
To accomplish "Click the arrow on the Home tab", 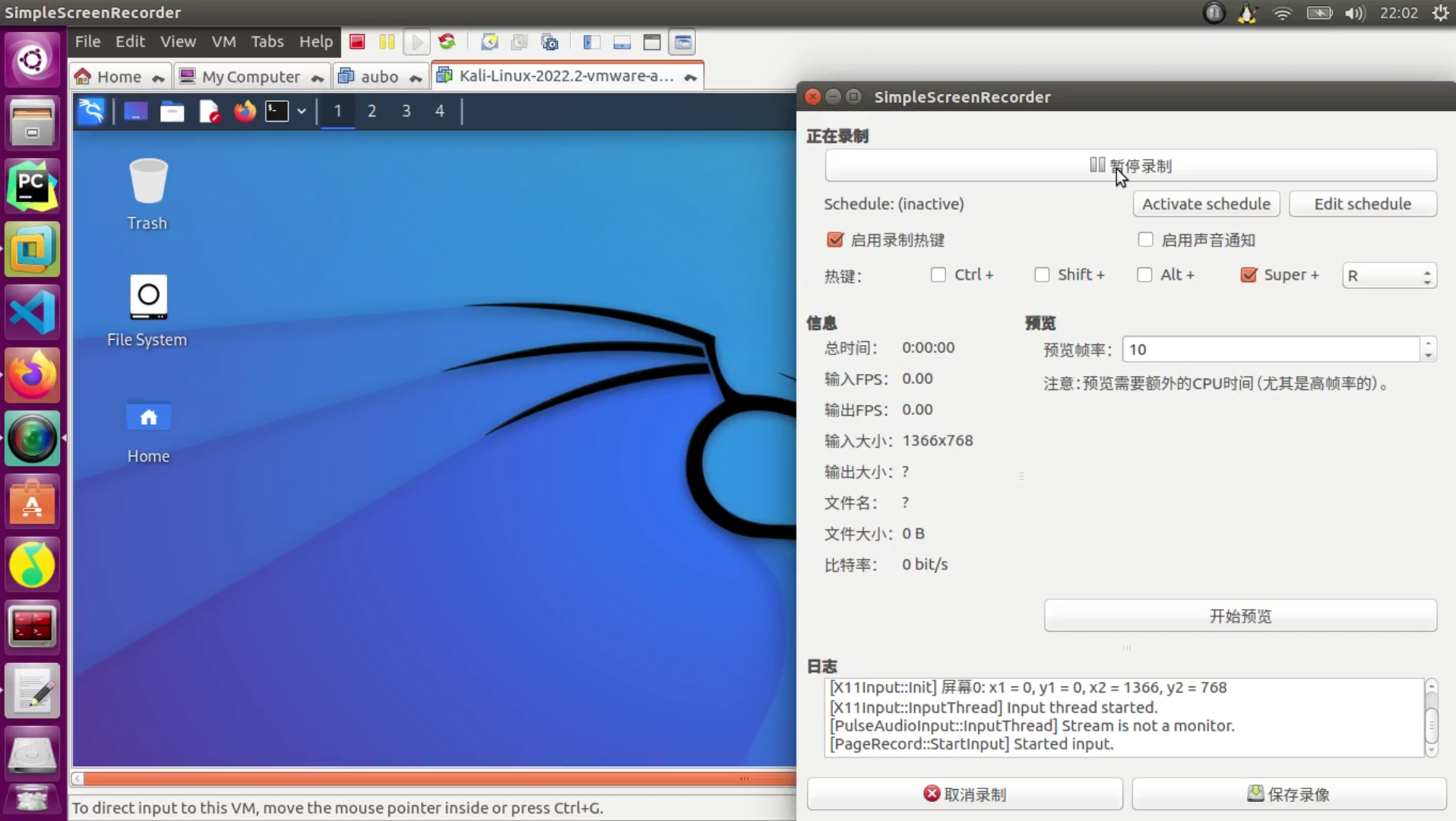I will point(158,78).
